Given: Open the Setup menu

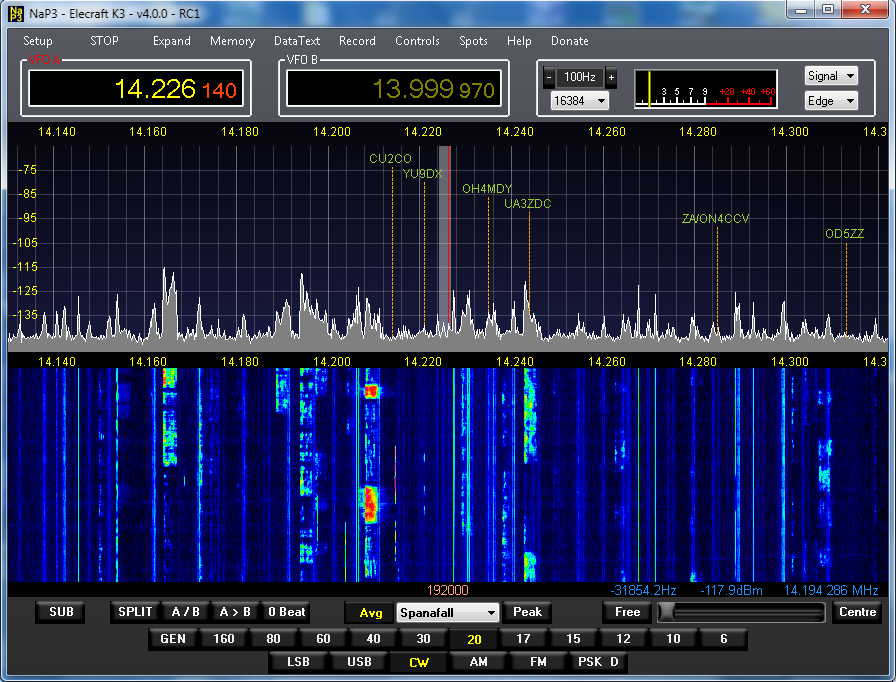Looking at the screenshot, I should pos(38,41).
